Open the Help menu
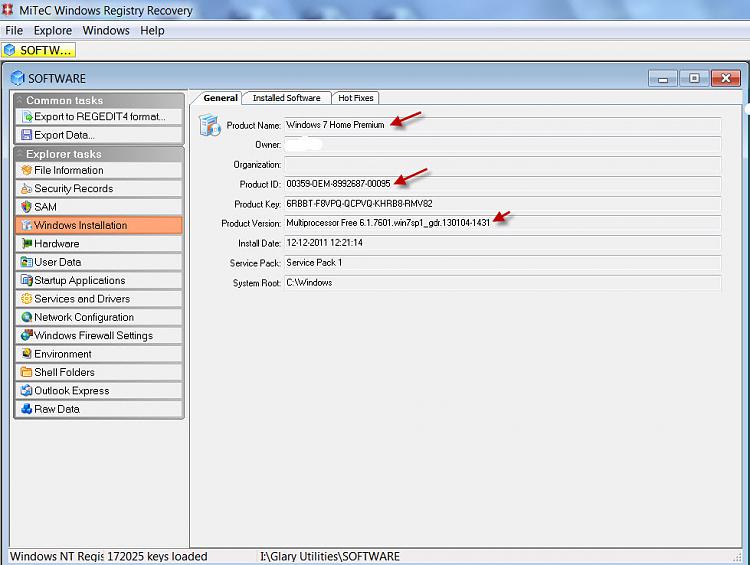 pos(152,31)
